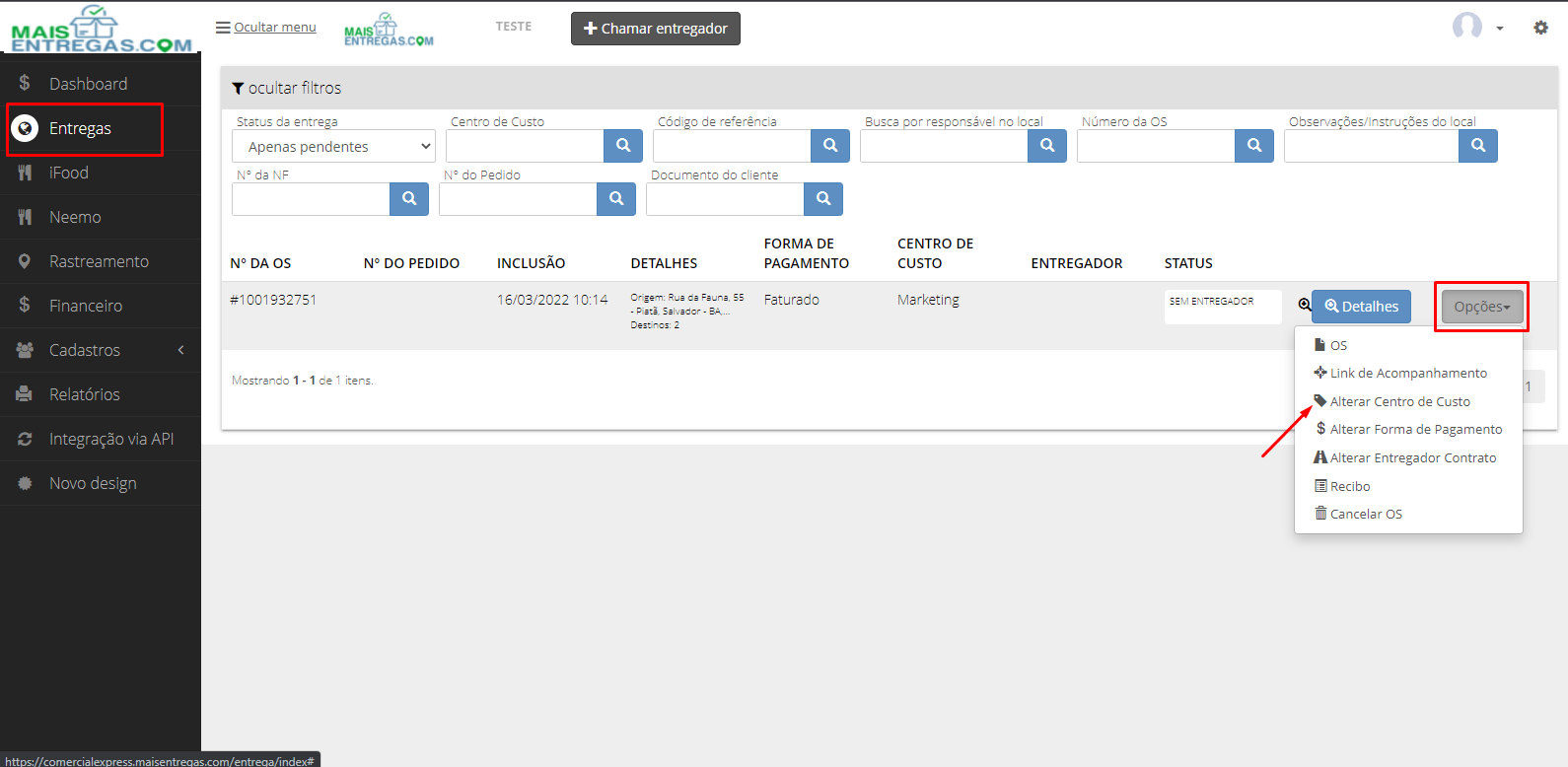Viewport: 1568px width, 767px height.
Task: Open Entregas from the sidebar
Action: click(x=101, y=128)
